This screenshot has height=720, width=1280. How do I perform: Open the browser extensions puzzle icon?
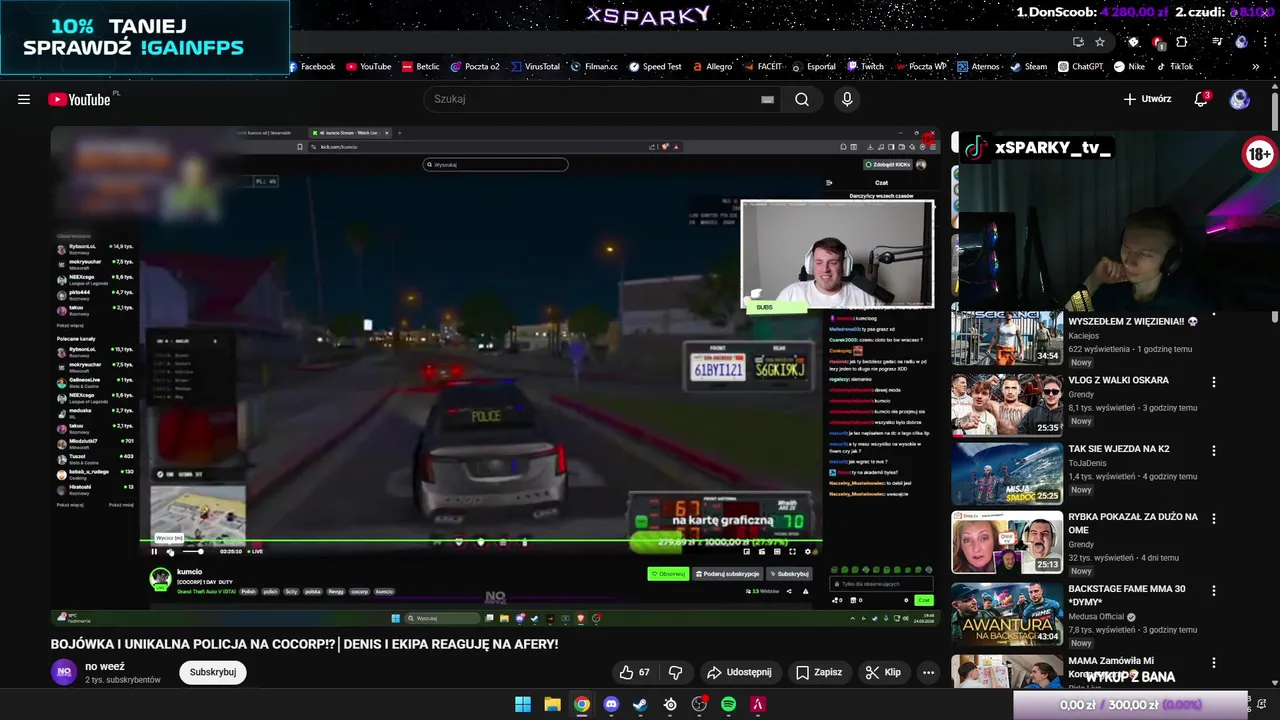[x=1182, y=42]
